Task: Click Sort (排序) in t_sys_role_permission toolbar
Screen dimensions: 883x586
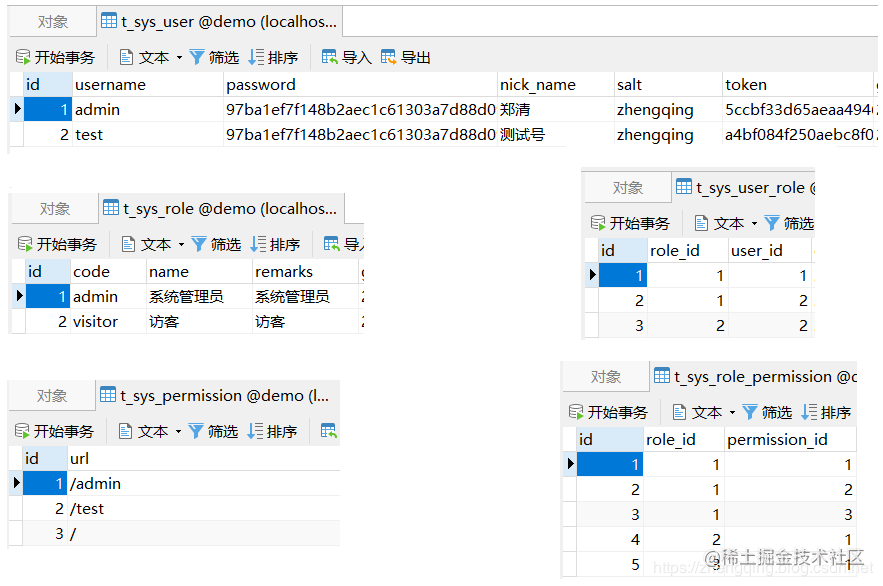Action: point(827,413)
